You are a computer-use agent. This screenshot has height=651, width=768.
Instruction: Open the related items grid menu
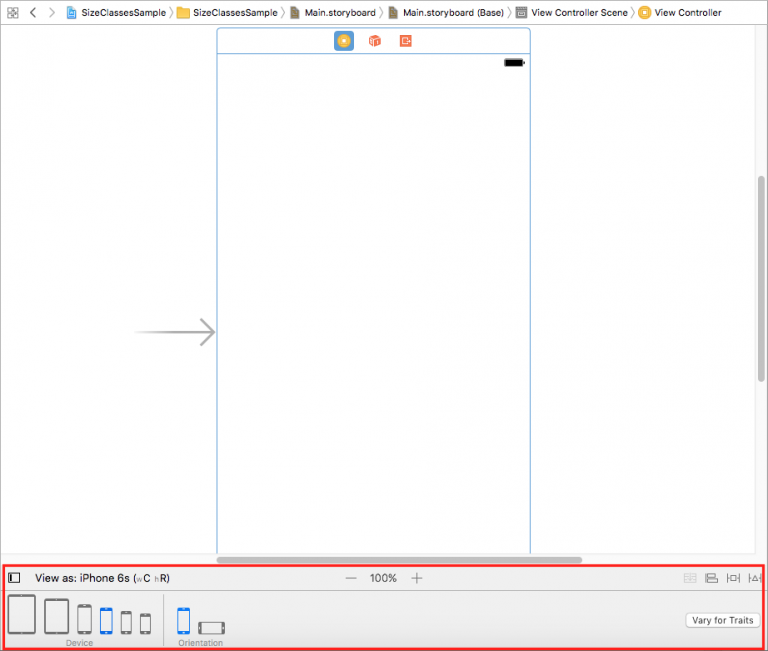click(13, 13)
